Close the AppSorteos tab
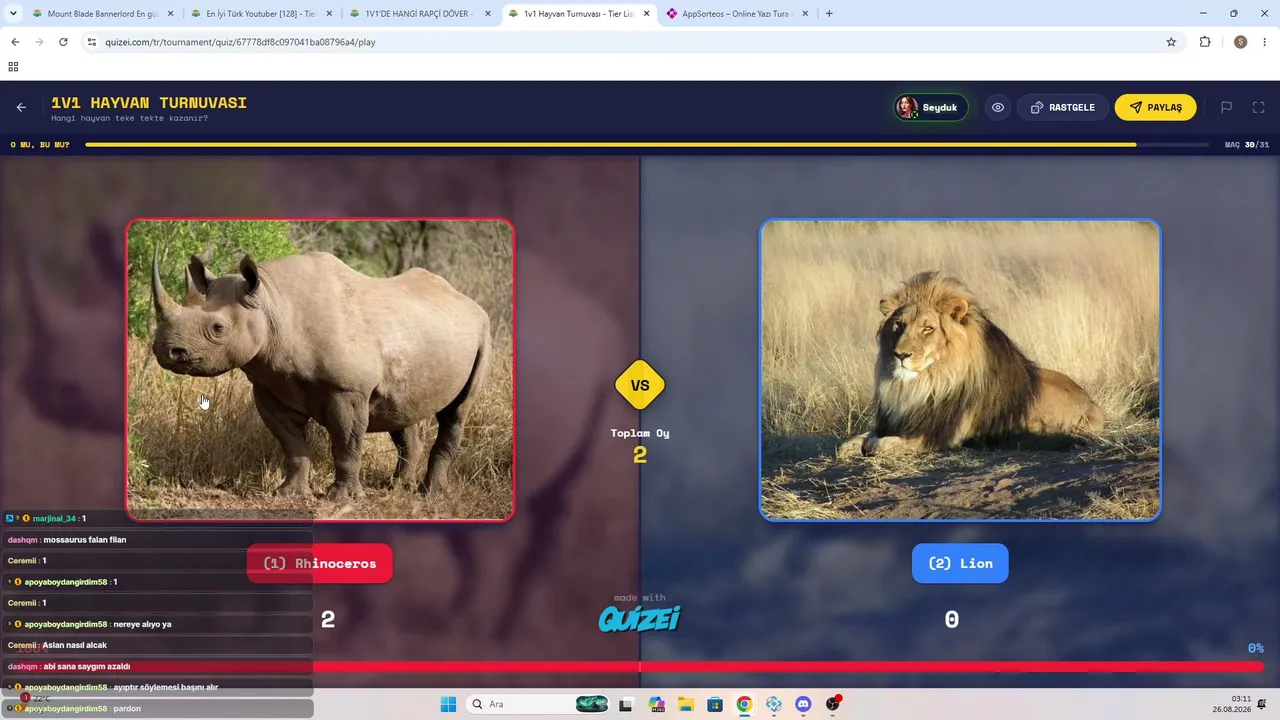The height and width of the screenshot is (720, 1280). pyautogui.click(x=806, y=14)
